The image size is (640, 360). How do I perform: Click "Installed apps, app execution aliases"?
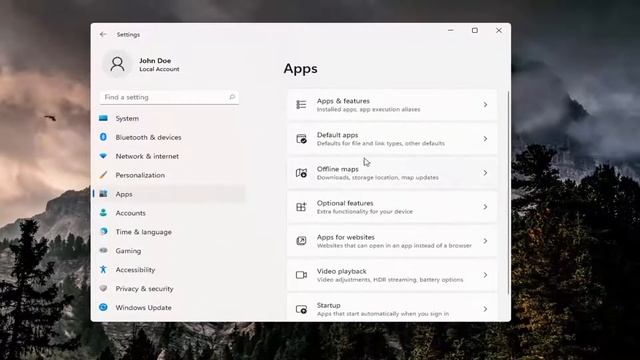click(368, 109)
